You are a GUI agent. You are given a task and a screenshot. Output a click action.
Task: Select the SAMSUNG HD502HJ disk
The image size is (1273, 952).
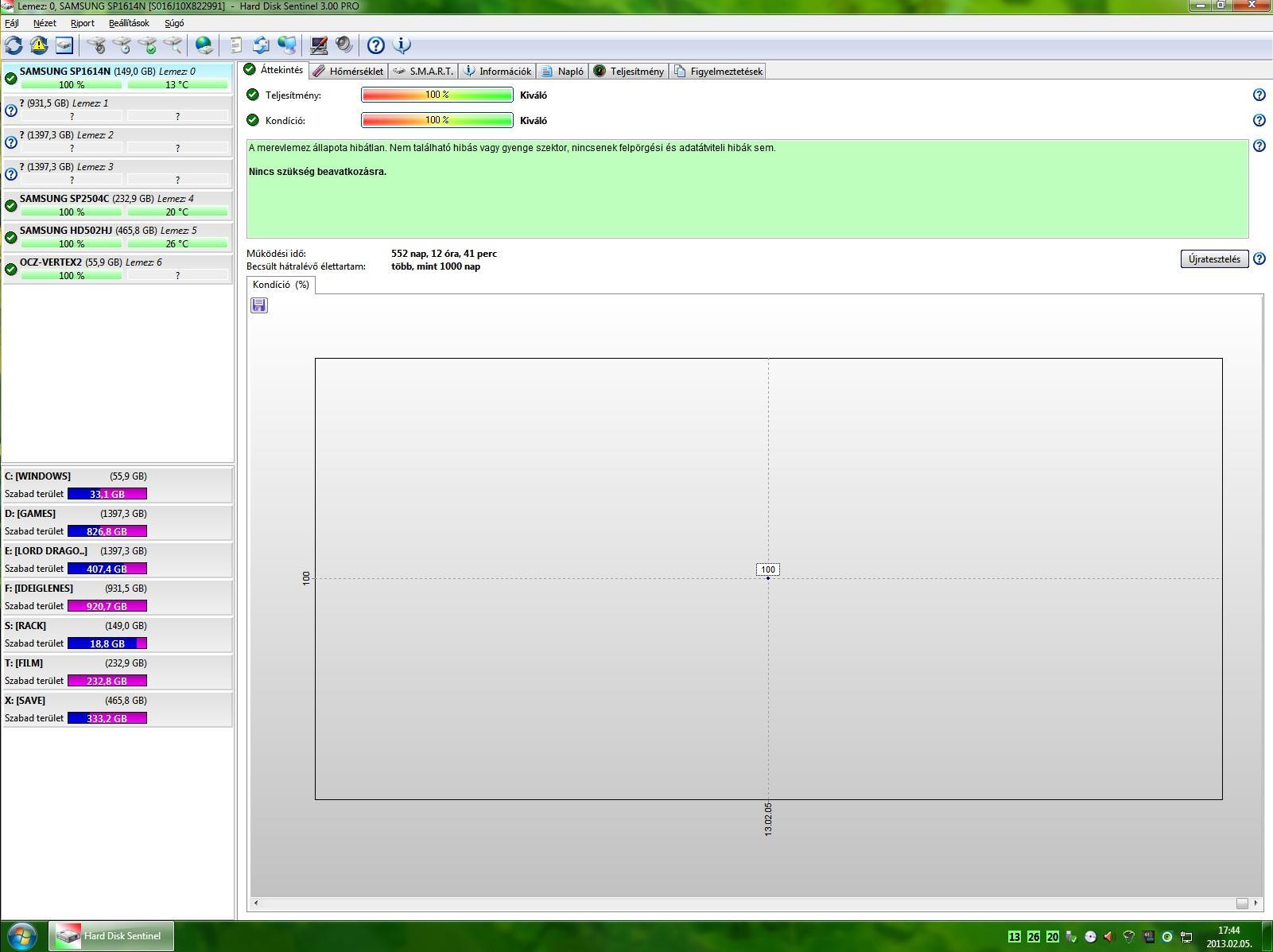[118, 237]
